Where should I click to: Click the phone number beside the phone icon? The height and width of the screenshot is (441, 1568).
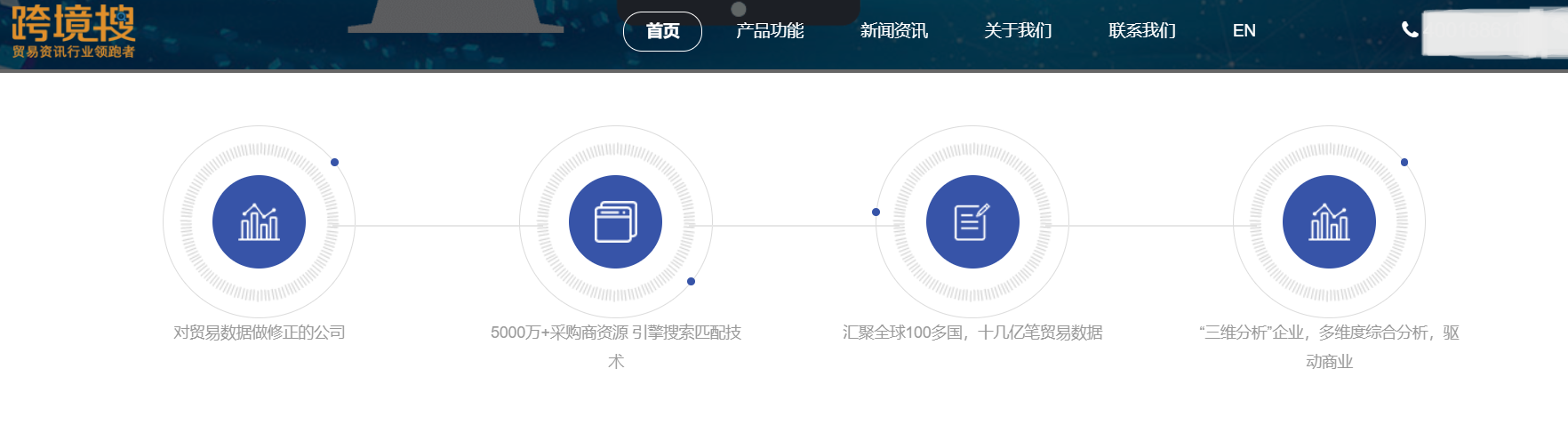tap(1493, 32)
